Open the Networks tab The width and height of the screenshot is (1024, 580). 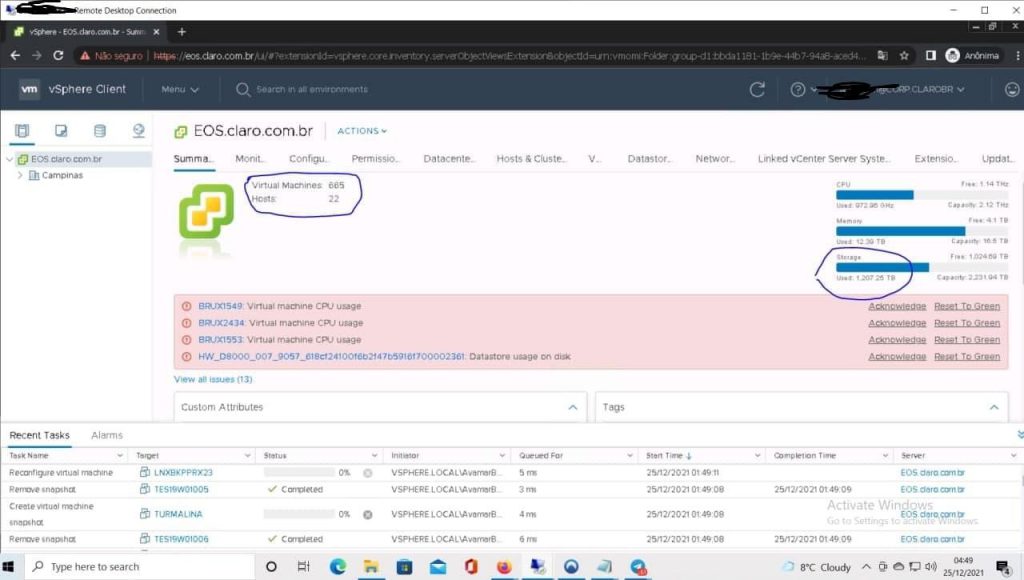[x=715, y=159]
